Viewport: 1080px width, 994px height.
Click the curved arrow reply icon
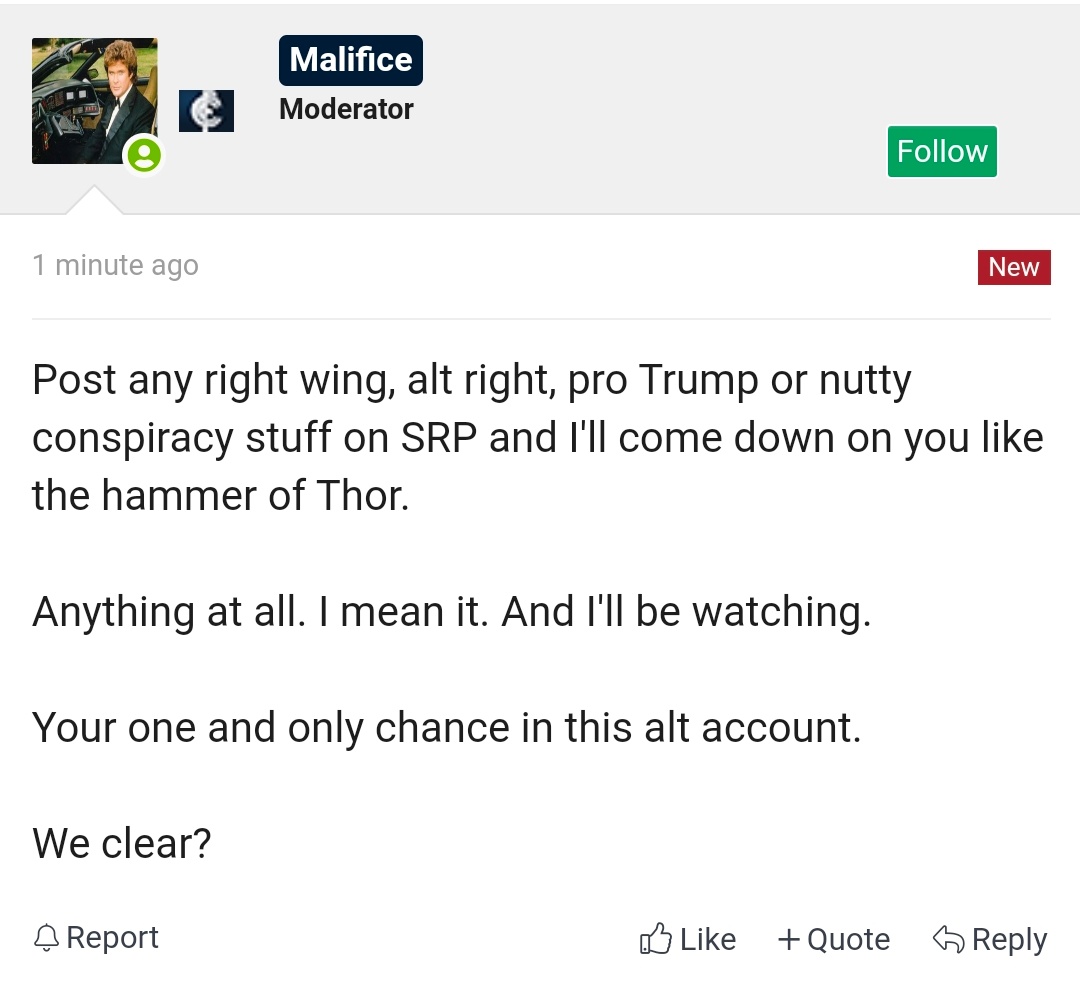coord(948,939)
